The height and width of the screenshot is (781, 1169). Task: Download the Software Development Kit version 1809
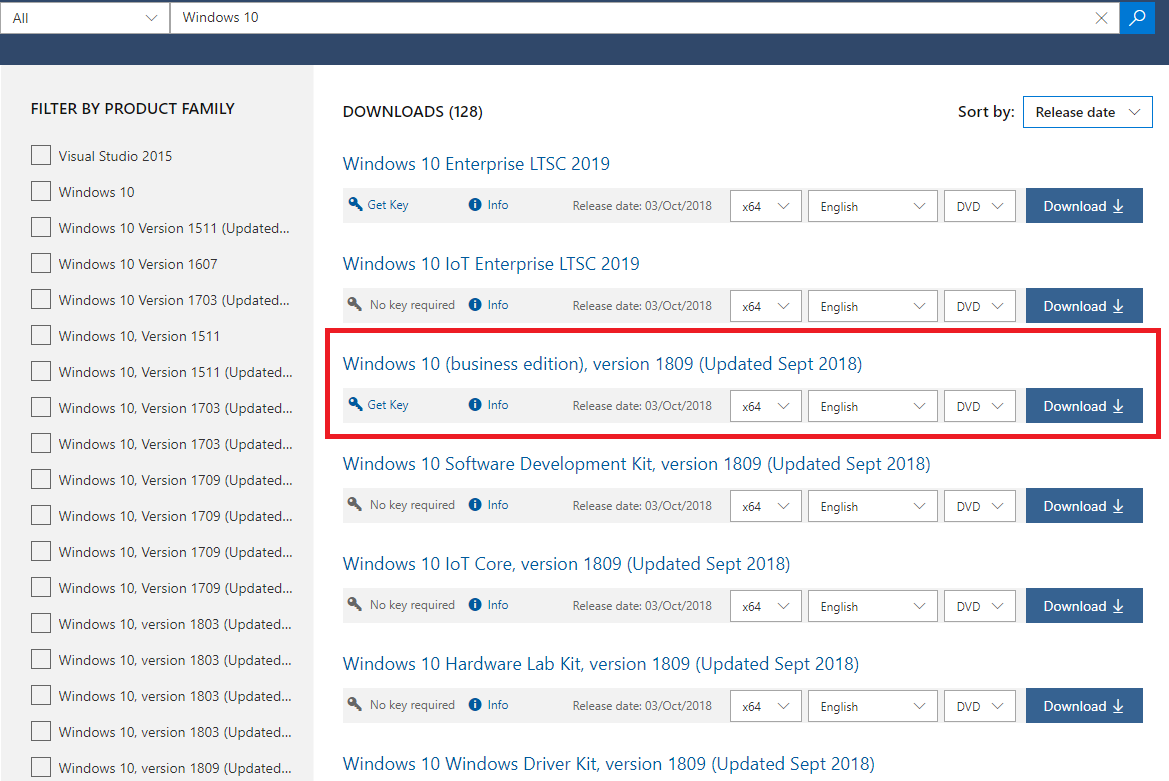pos(1084,505)
